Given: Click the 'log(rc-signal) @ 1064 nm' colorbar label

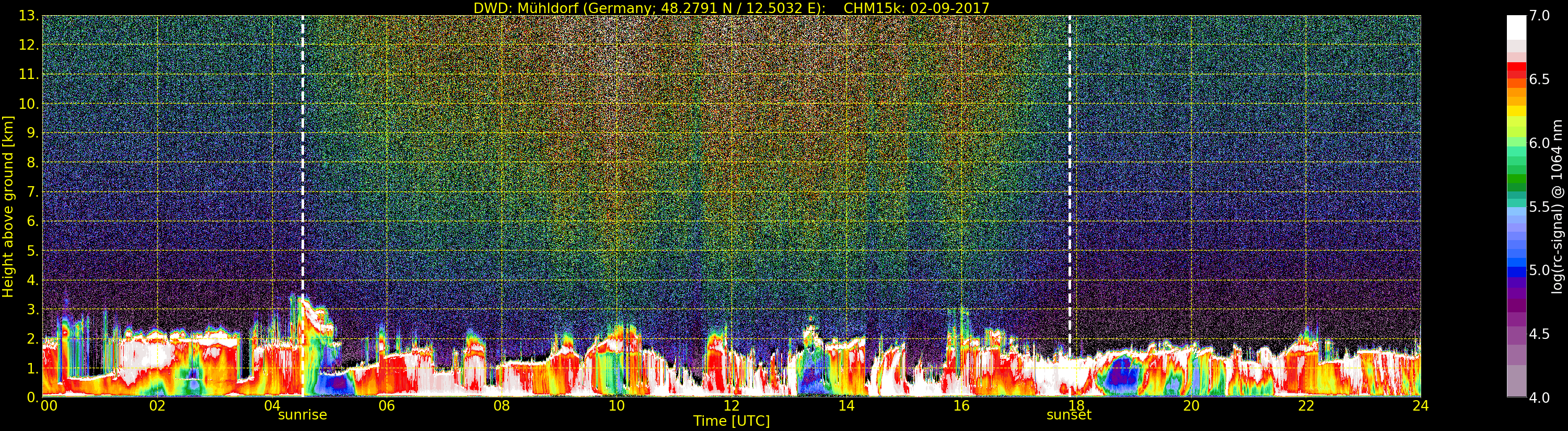Looking at the screenshot, I should pos(1558,207).
